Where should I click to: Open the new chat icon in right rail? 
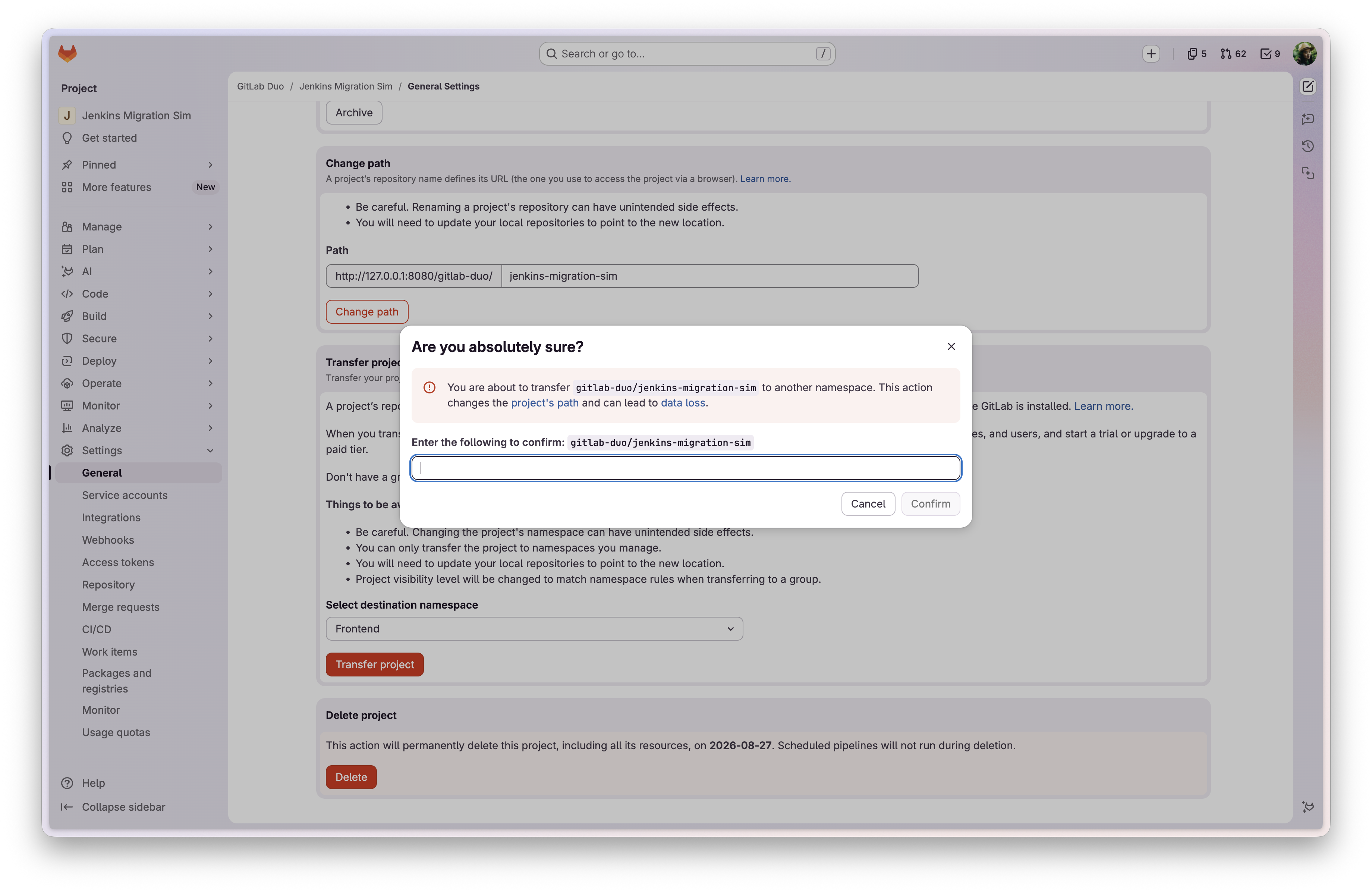click(1308, 119)
